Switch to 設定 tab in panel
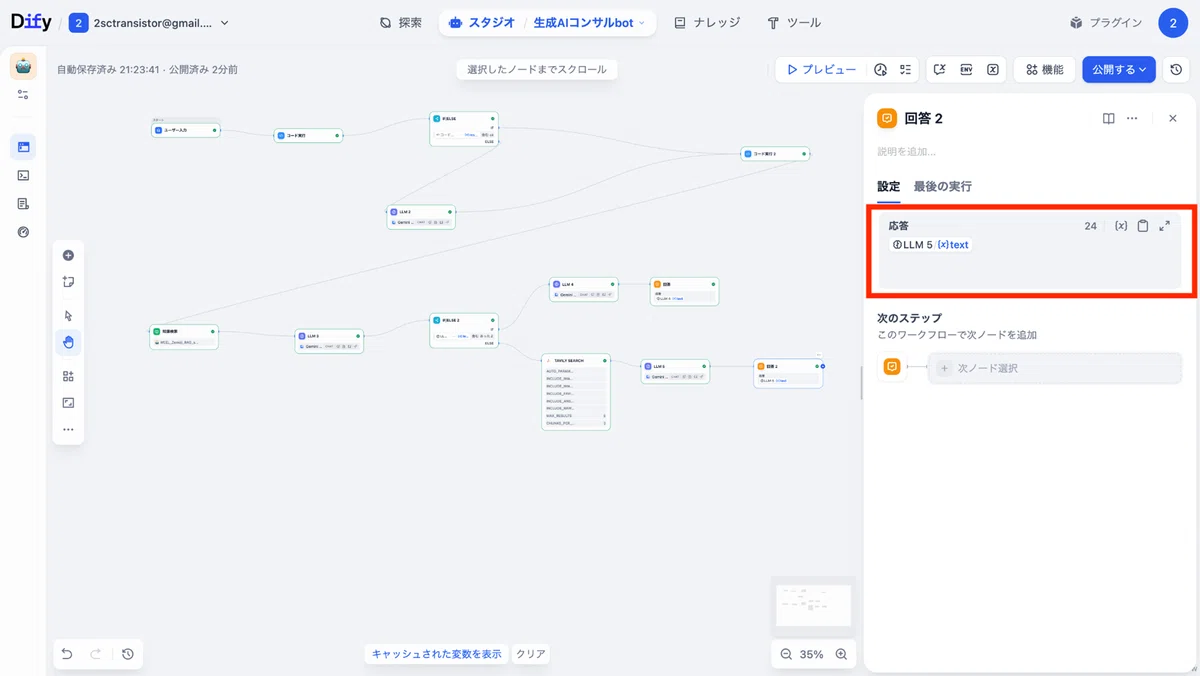This screenshot has width=1200, height=676. pyautogui.click(x=889, y=187)
